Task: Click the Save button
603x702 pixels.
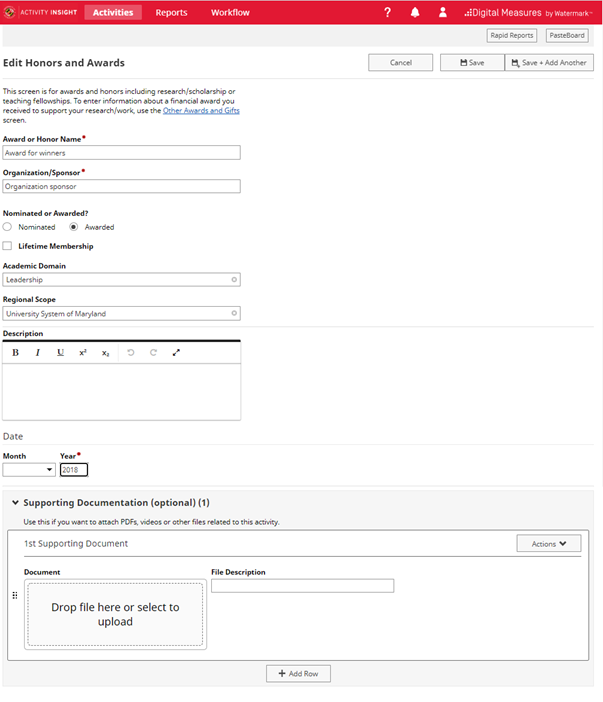Action: (x=472, y=63)
